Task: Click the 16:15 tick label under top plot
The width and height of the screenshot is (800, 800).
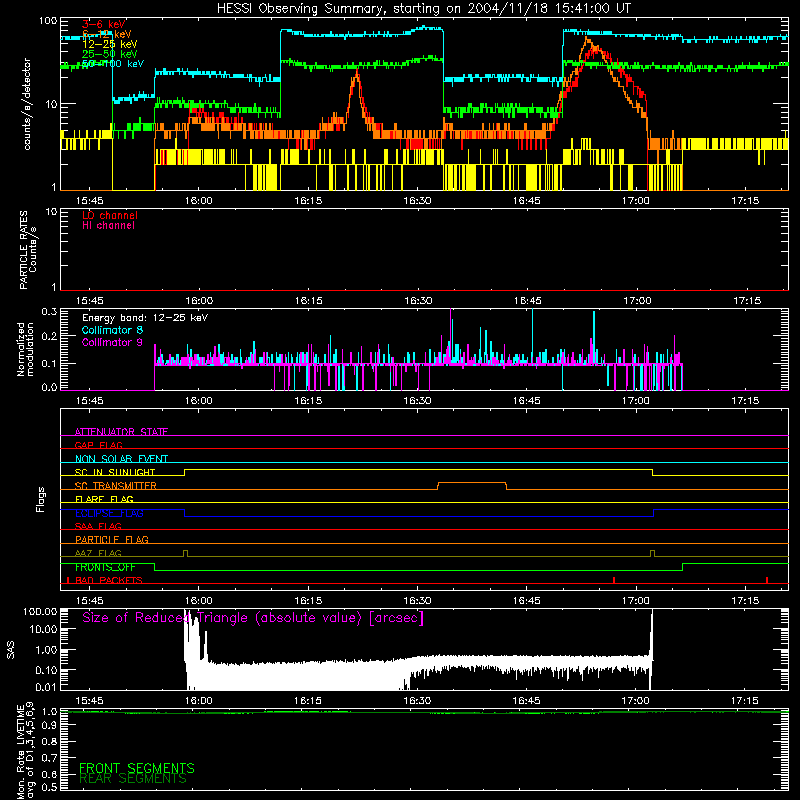Action: 308,201
